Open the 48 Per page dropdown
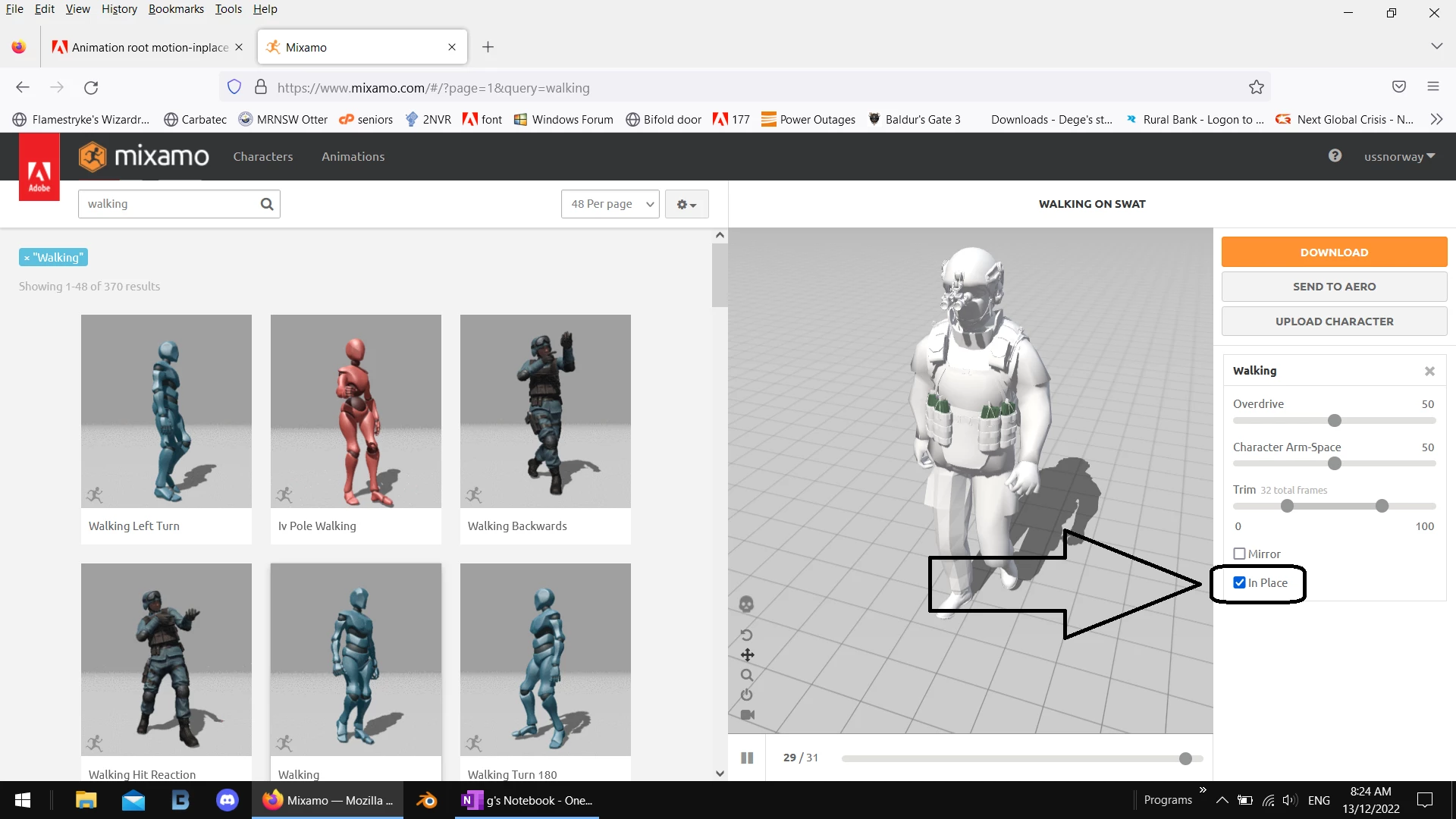The width and height of the screenshot is (1456, 819). [610, 204]
